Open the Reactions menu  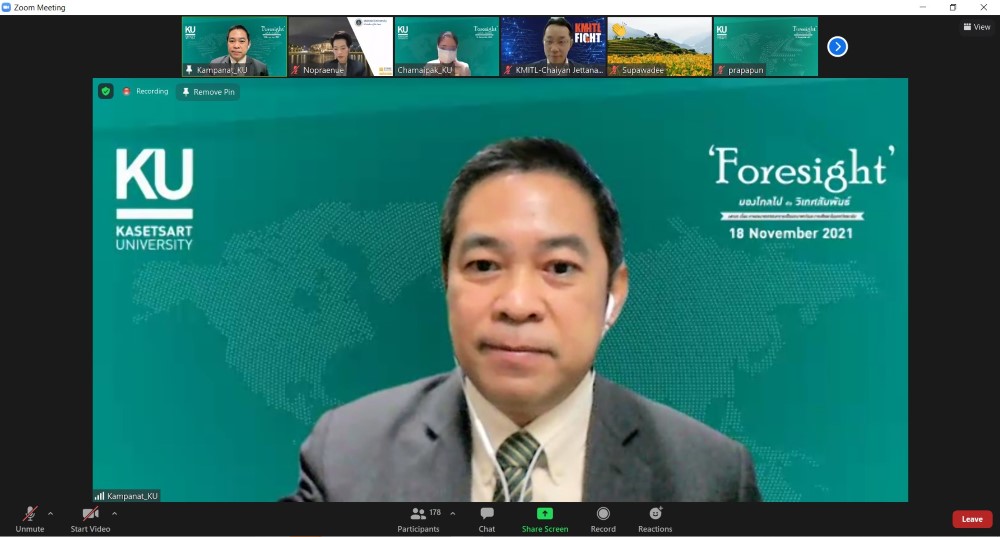[x=655, y=514]
